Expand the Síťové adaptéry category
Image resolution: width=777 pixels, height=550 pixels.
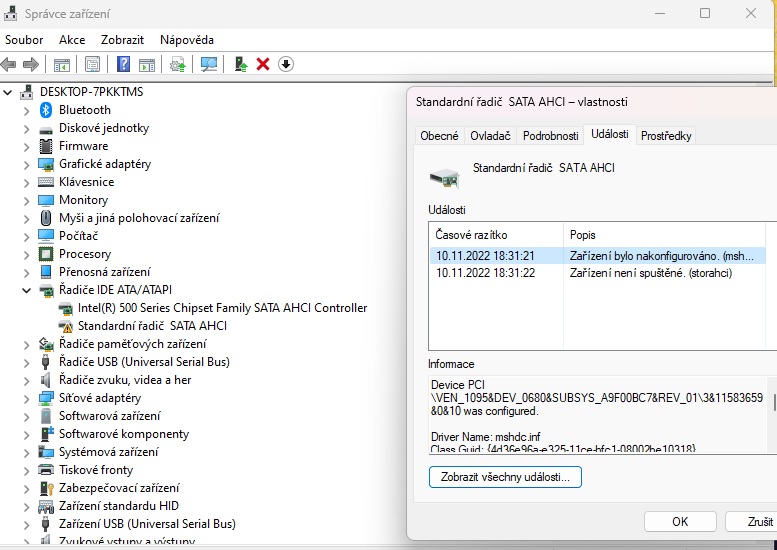click(27, 398)
